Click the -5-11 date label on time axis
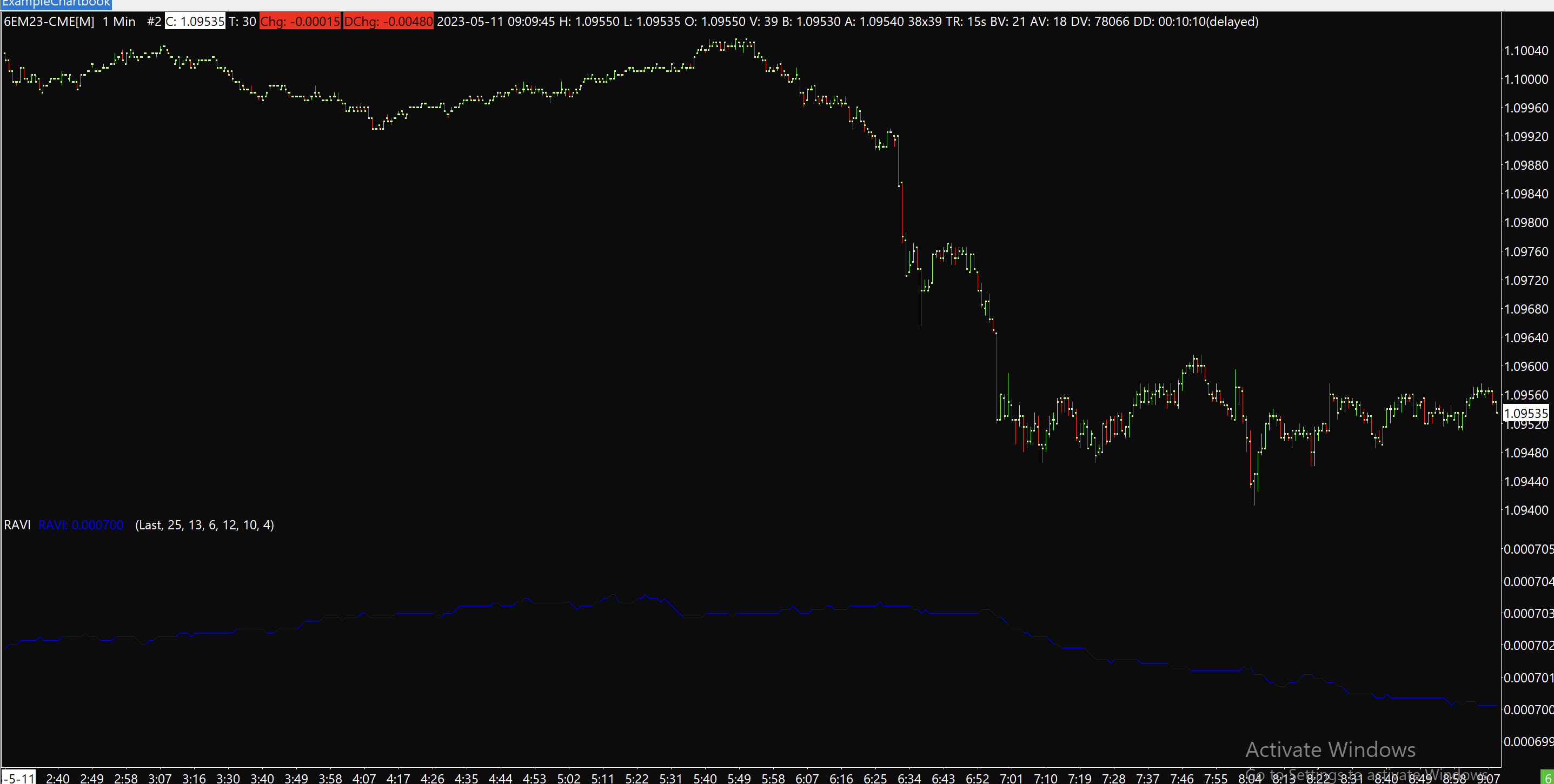The height and width of the screenshot is (784, 1554). click(x=18, y=778)
